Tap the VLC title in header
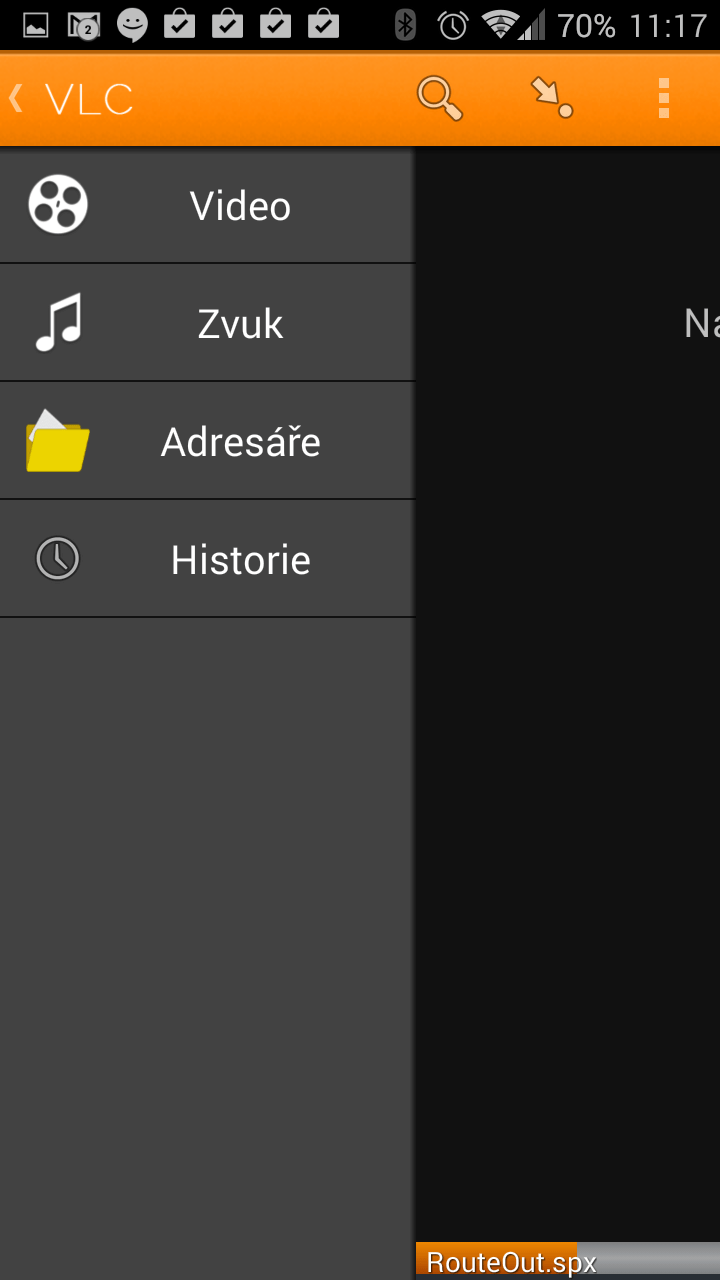This screenshot has width=720, height=1280. 88,99
